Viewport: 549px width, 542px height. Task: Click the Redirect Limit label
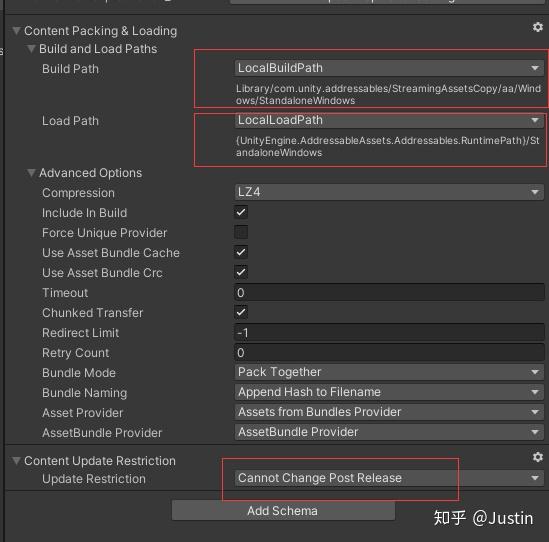[81, 333]
